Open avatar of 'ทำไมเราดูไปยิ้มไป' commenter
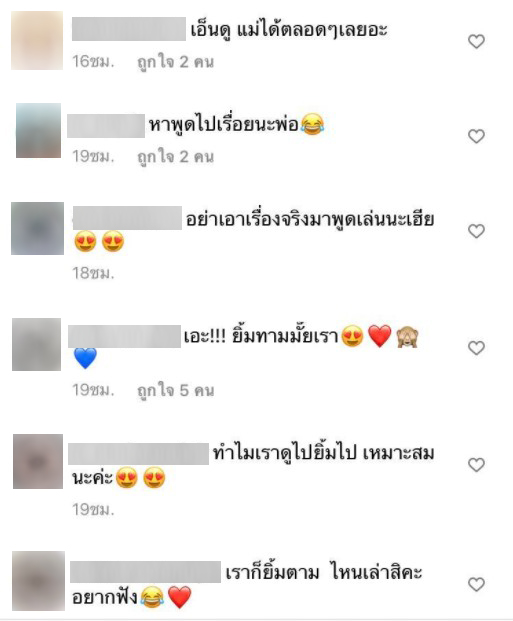Viewport: 513px width, 621px height. 38,461
